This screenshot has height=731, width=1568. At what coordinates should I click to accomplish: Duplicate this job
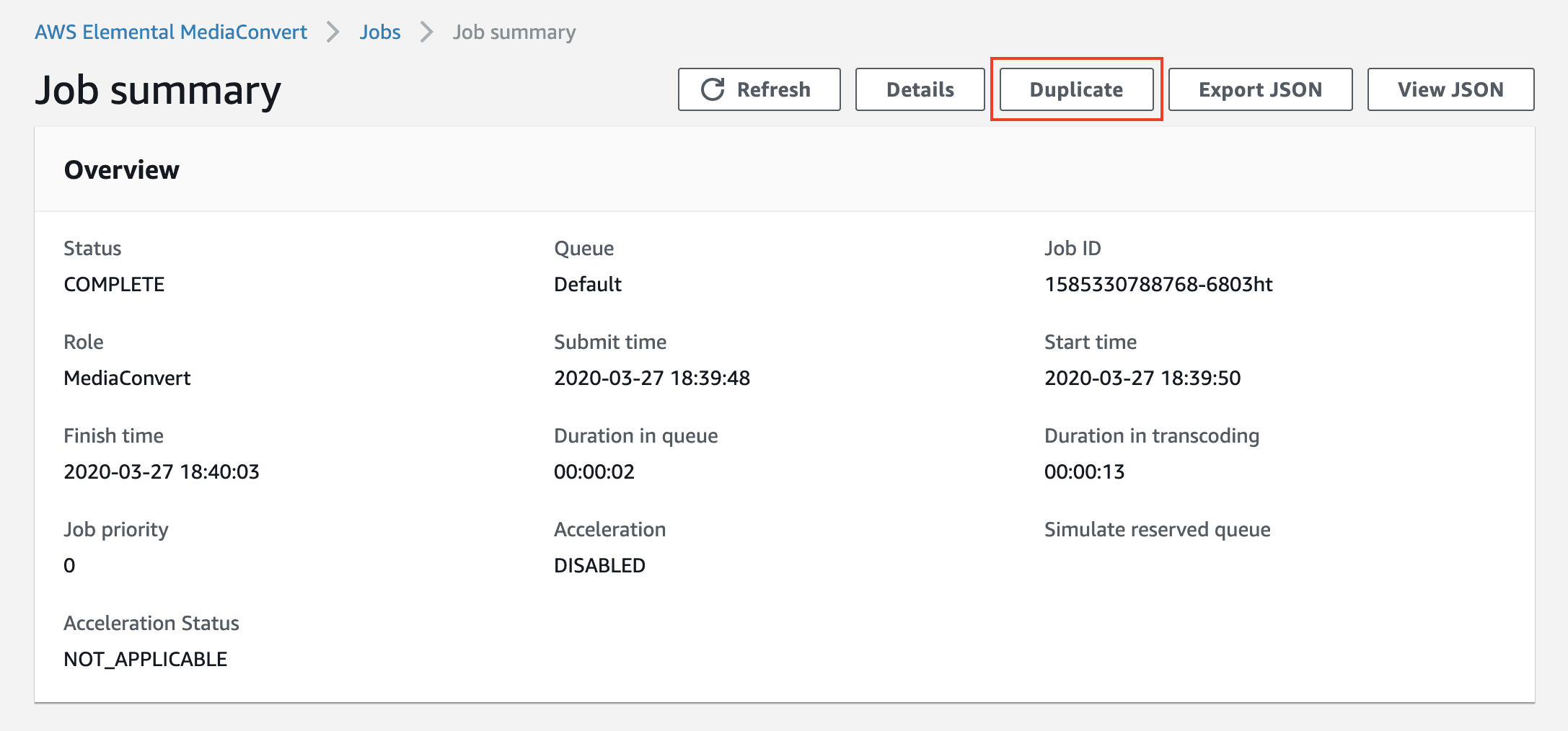[1076, 89]
